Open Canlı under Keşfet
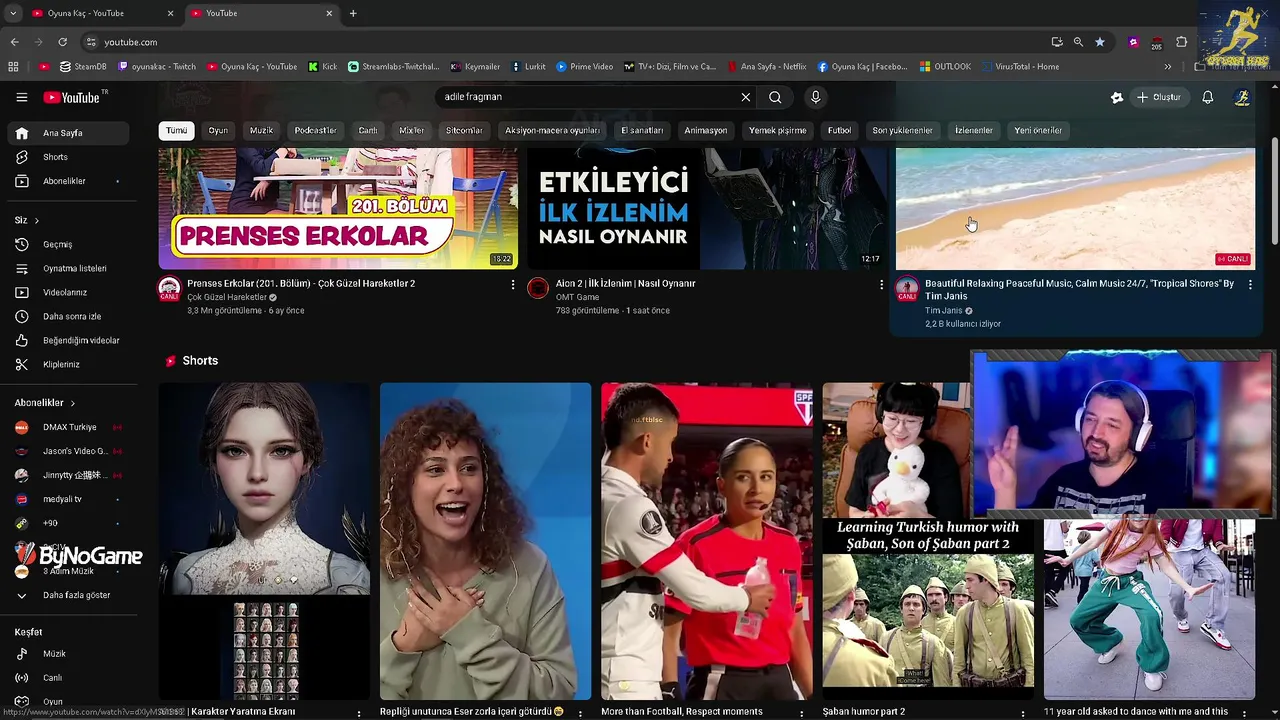This screenshot has height=720, width=1280. click(68, 678)
